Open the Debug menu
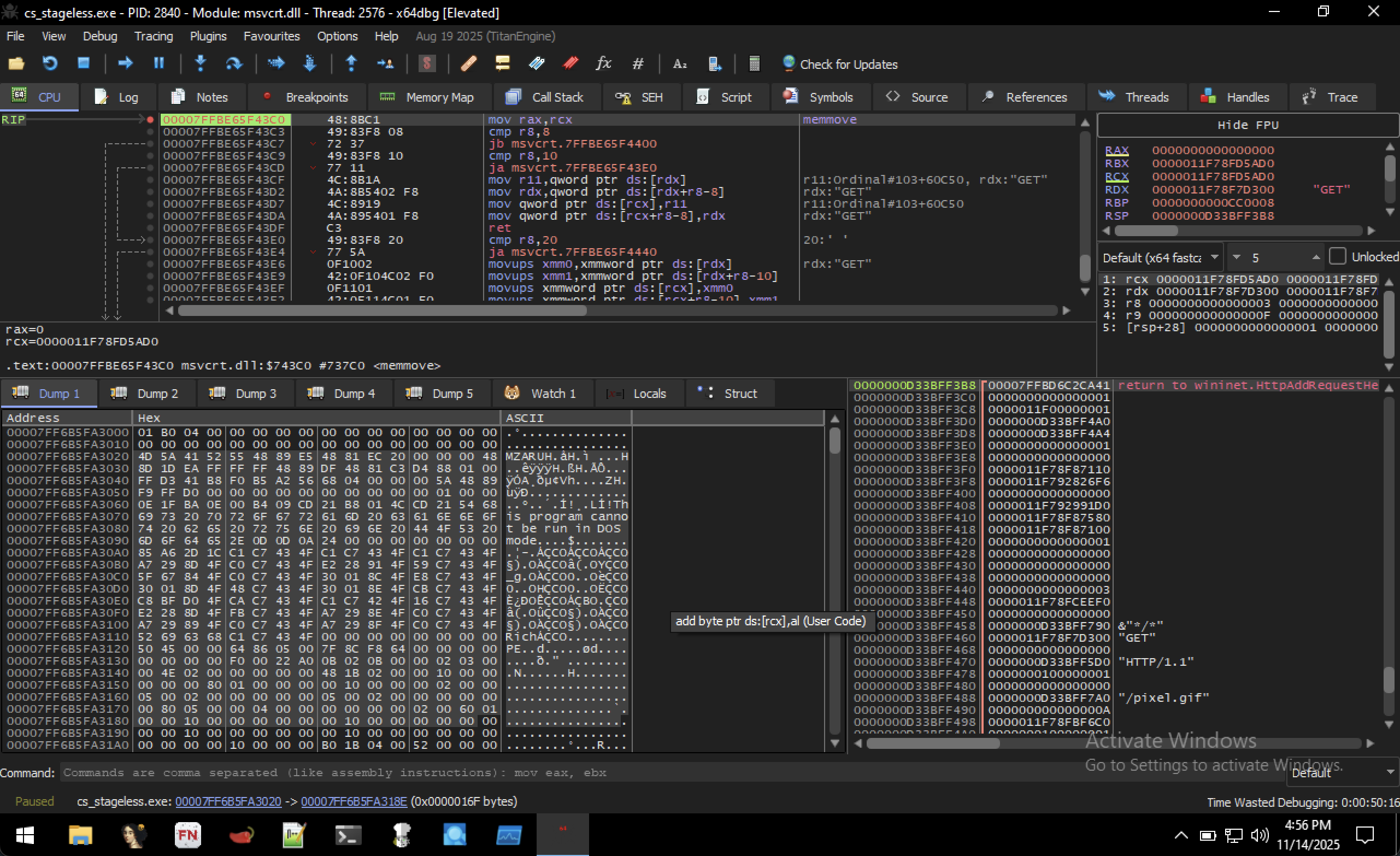1400x856 pixels. point(100,37)
